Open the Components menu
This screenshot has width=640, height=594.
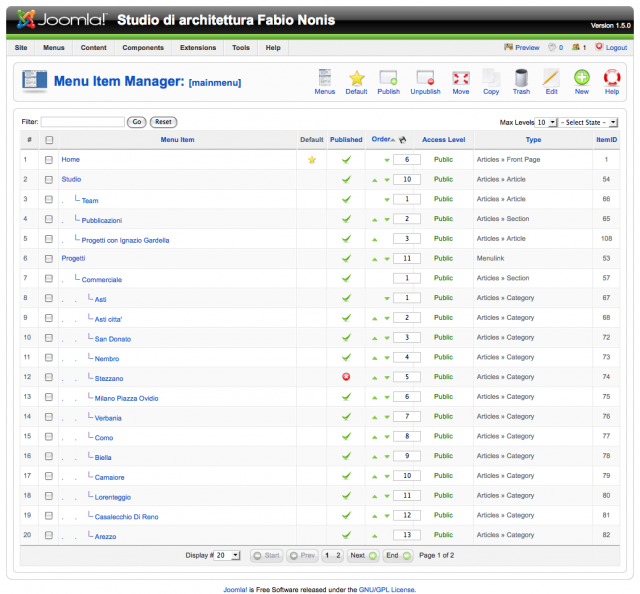point(143,47)
